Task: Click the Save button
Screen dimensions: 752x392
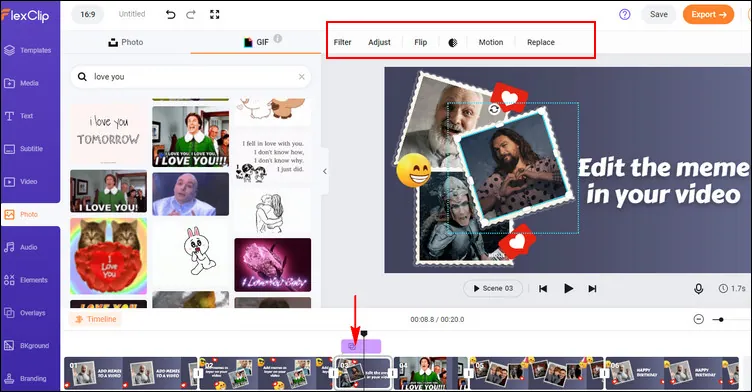Action: tap(658, 14)
